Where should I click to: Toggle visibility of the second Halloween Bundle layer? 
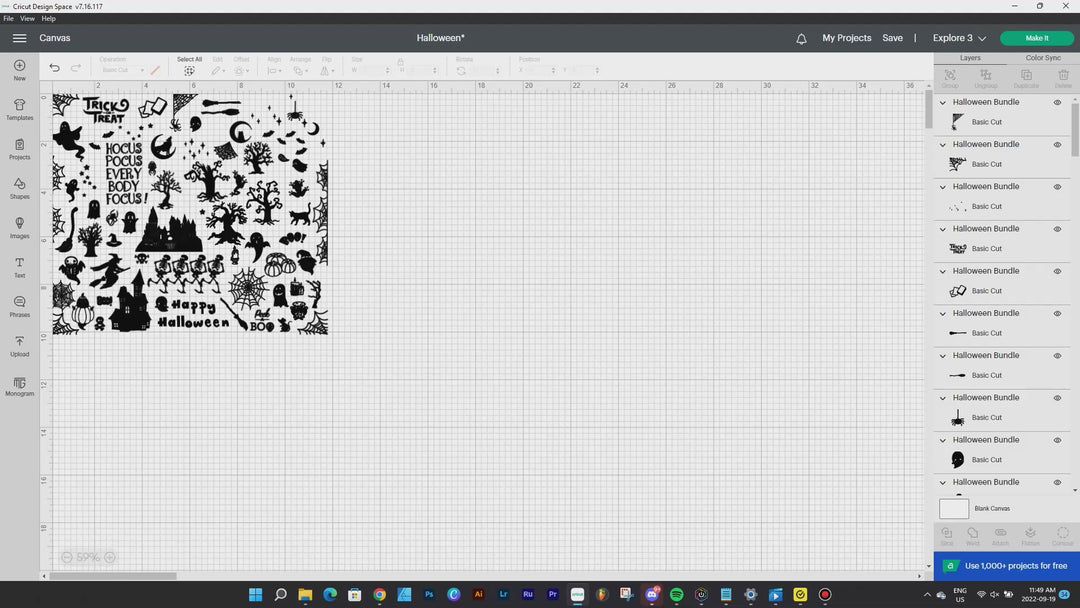click(x=1057, y=145)
